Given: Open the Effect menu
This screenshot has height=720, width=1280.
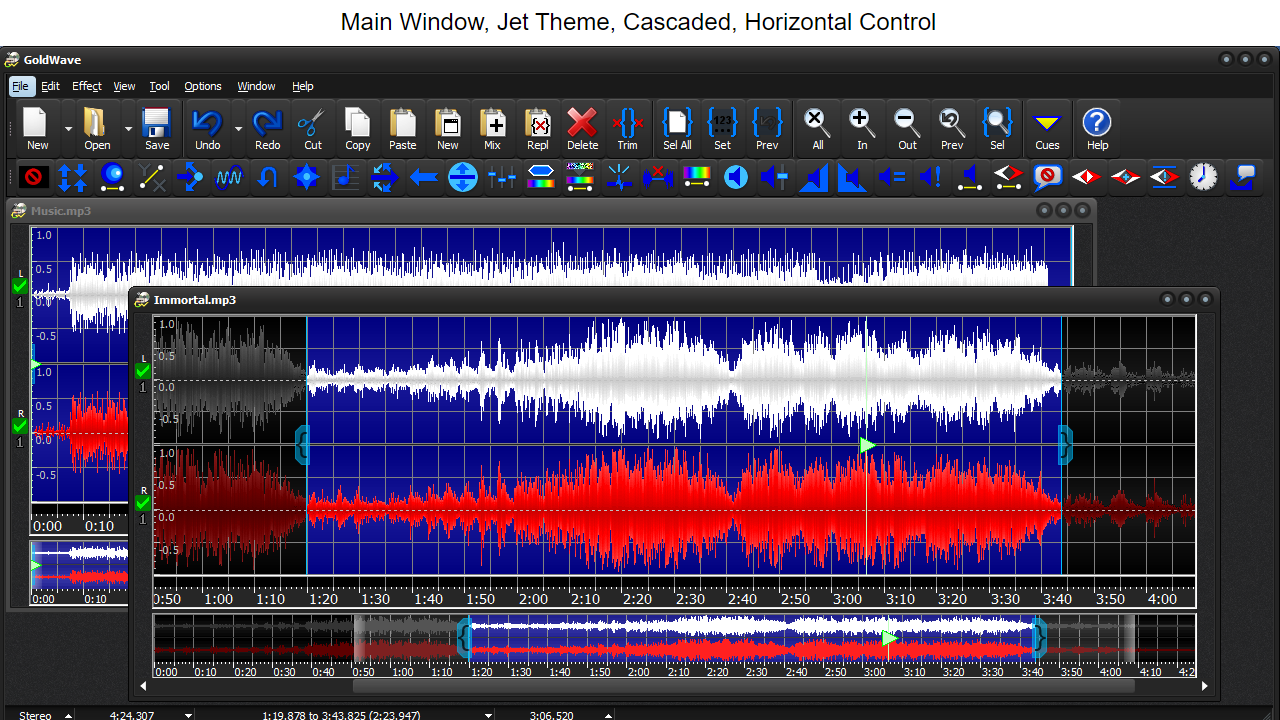Looking at the screenshot, I should 87,87.
